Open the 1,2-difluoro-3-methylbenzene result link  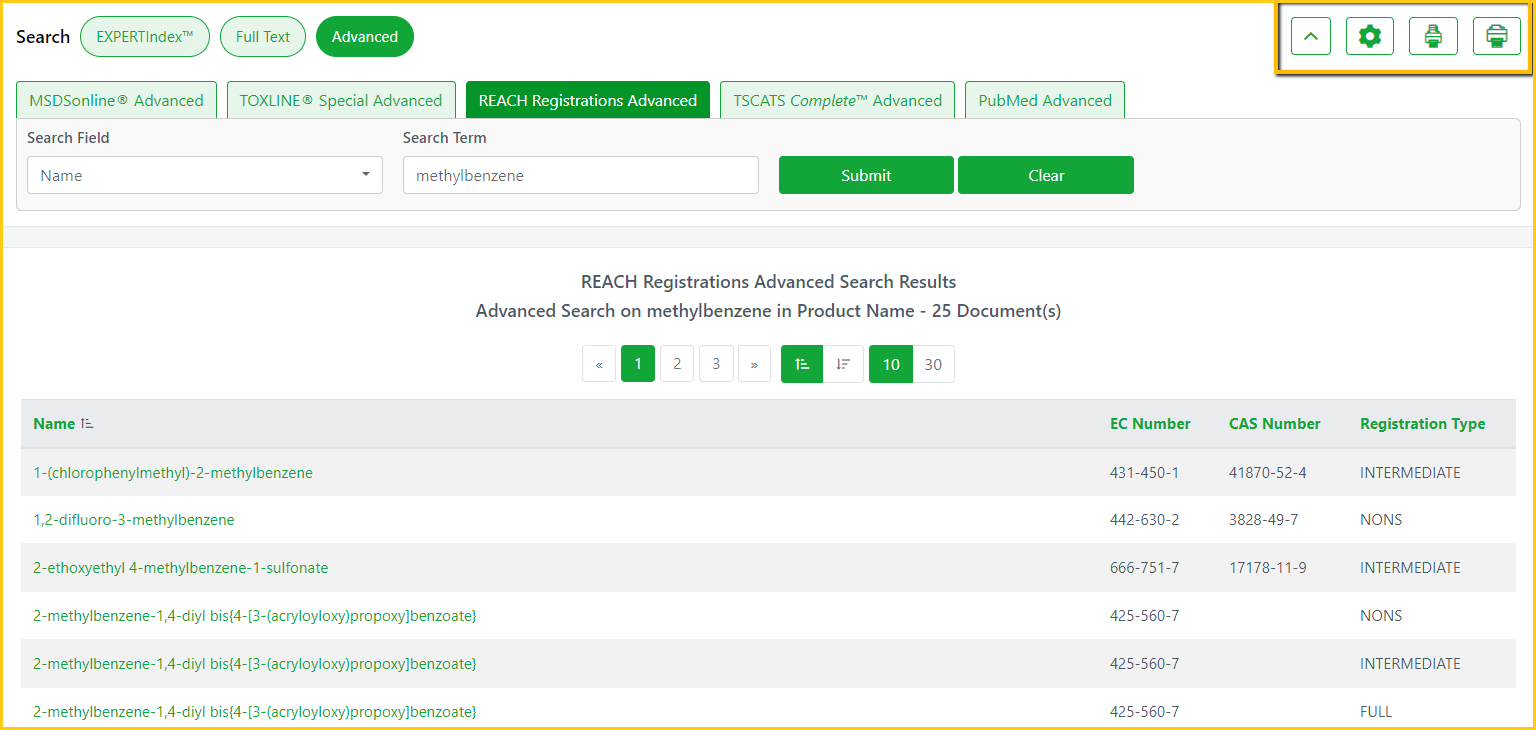(x=134, y=520)
